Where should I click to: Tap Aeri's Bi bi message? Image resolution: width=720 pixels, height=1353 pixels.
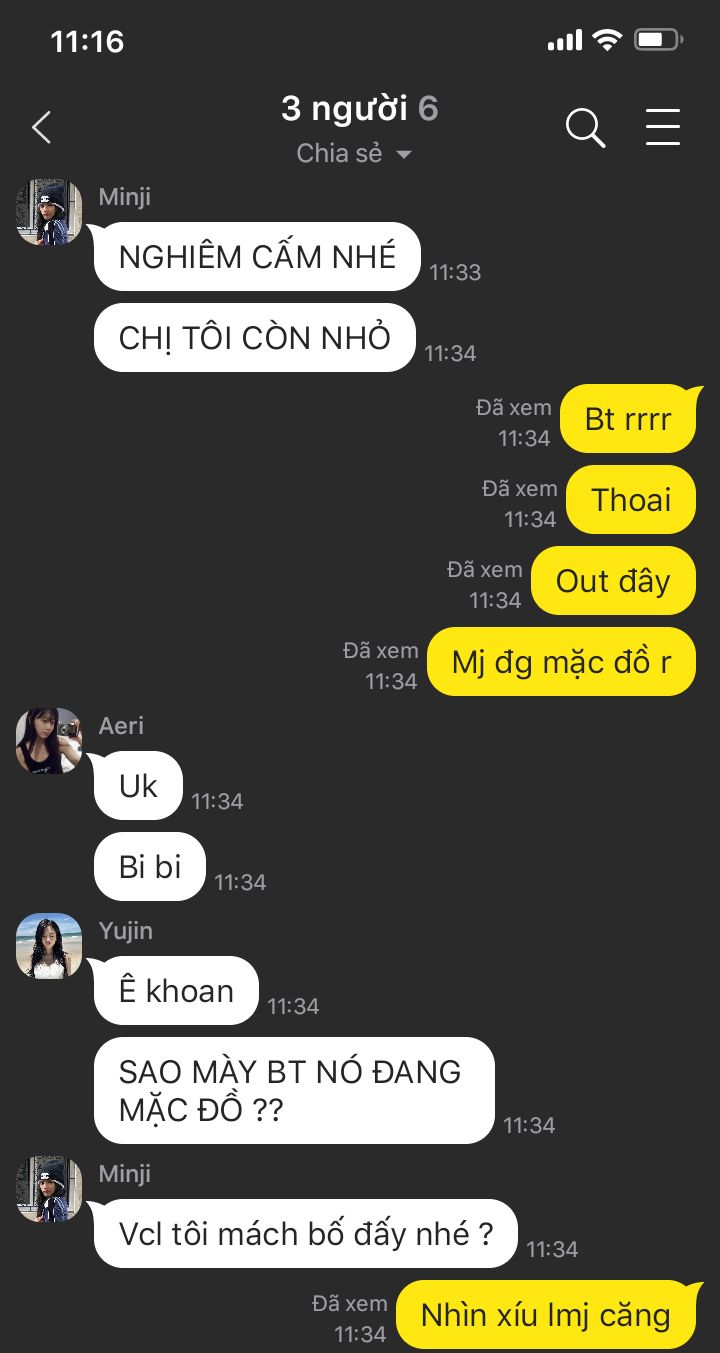150,866
